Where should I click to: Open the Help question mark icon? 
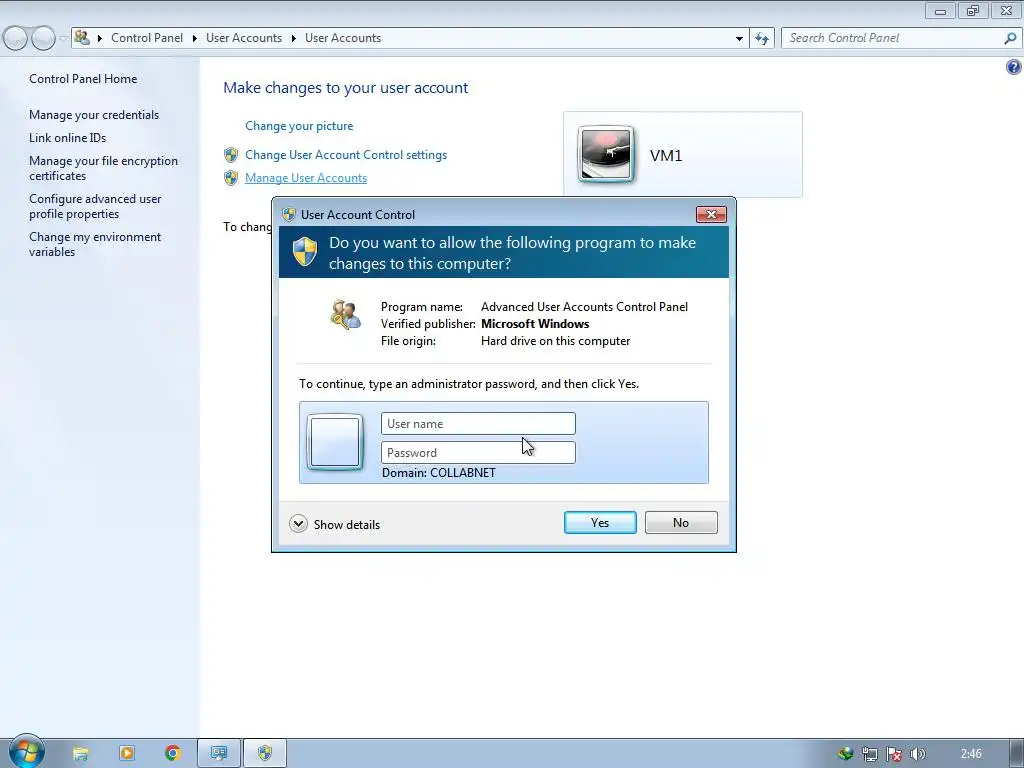(1014, 67)
